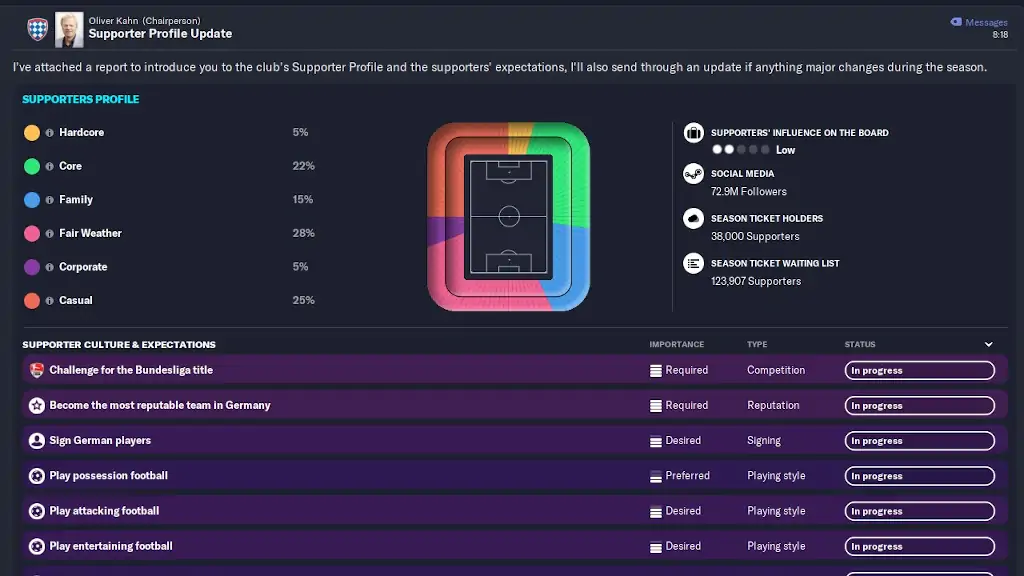Open the Play possession football expectation
The image size is (1024, 576).
coord(109,476)
